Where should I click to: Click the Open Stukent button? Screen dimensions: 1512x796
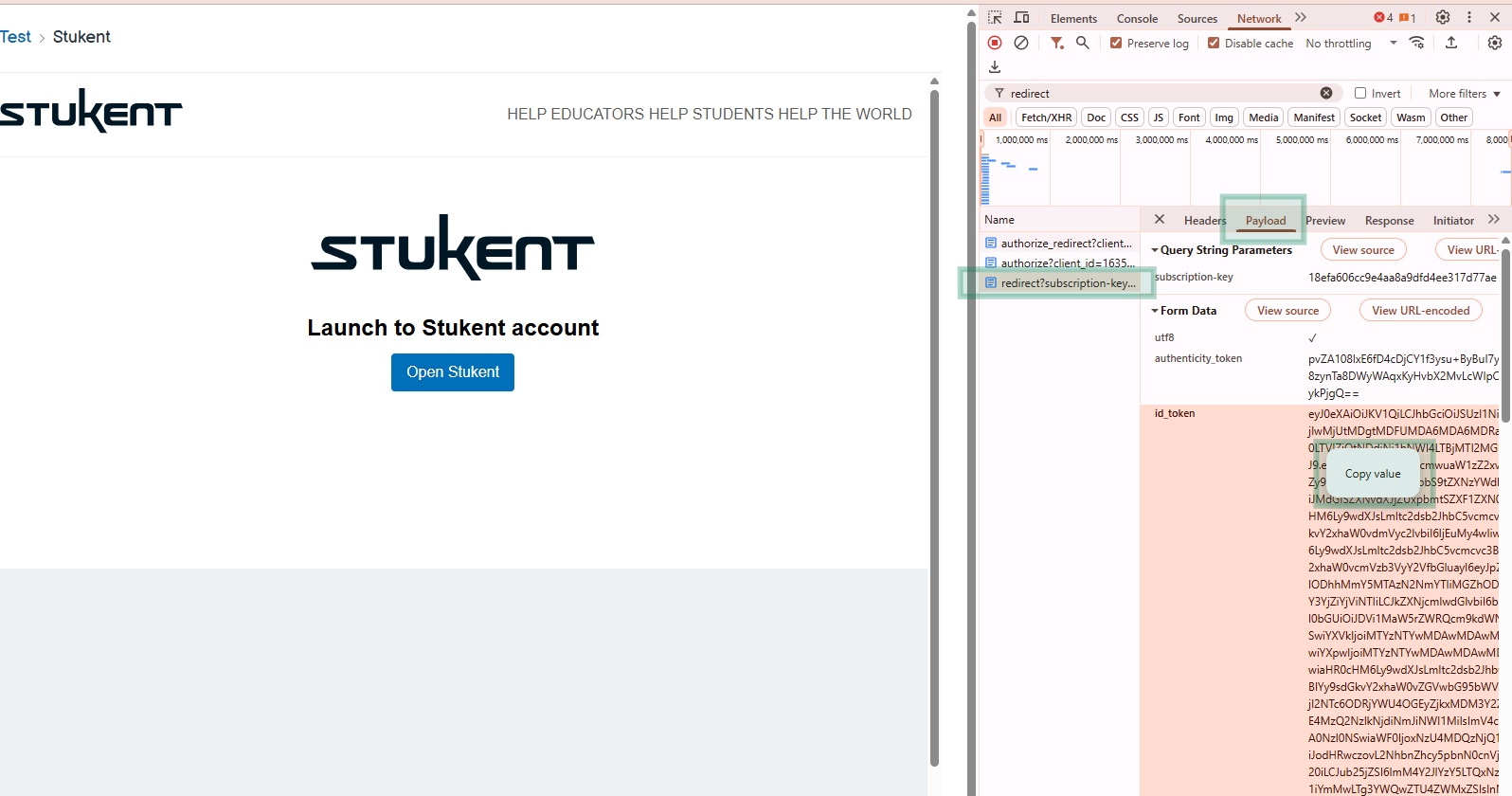tap(453, 372)
